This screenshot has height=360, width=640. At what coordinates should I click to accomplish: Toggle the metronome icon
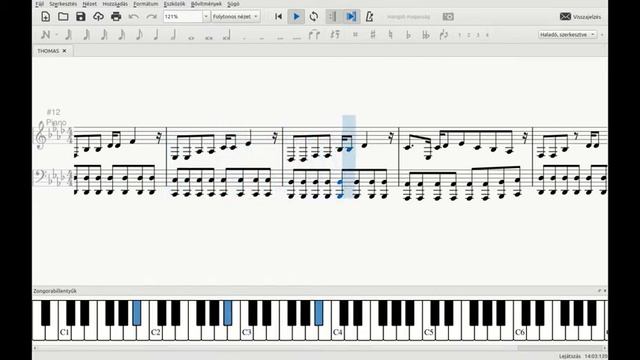tap(369, 17)
